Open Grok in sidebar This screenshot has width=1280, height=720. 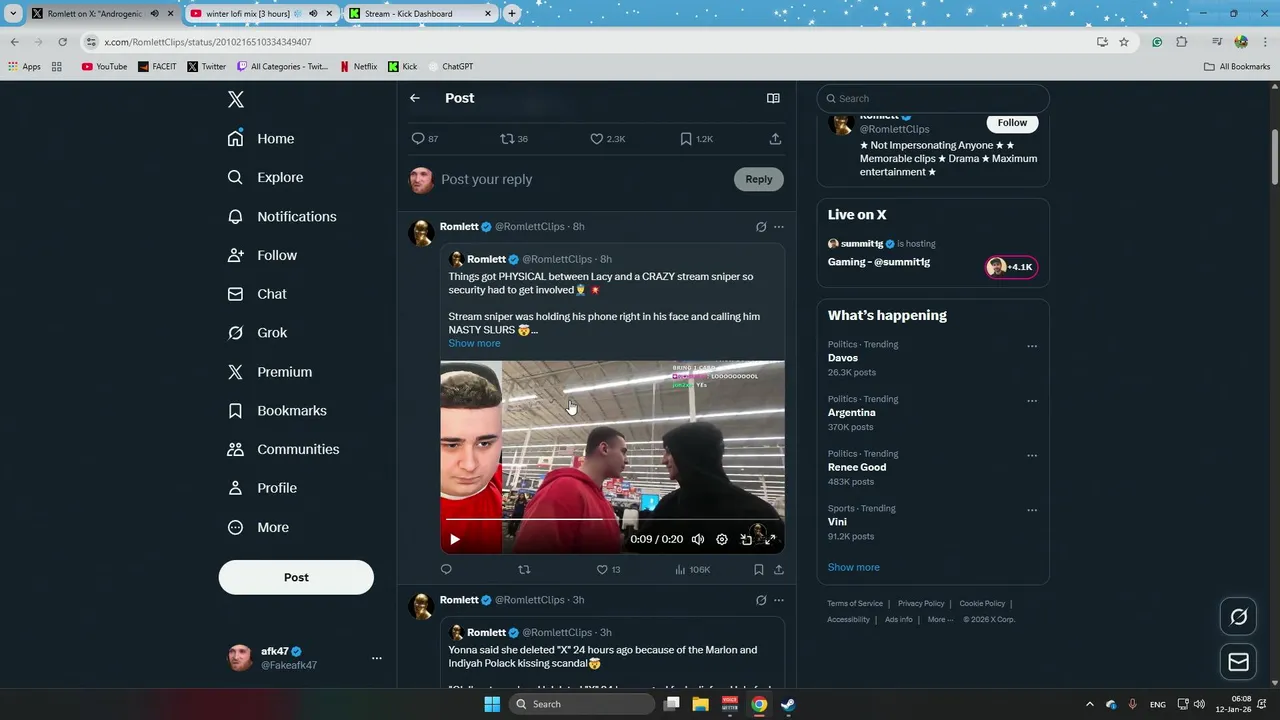tap(257, 333)
